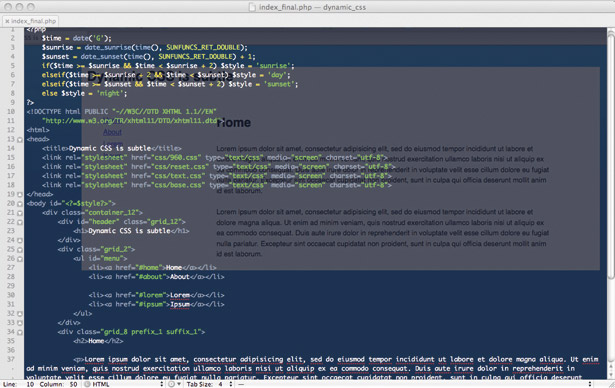Click the Line number field in status bar
This screenshot has height=388, width=615.
pos(30,384)
